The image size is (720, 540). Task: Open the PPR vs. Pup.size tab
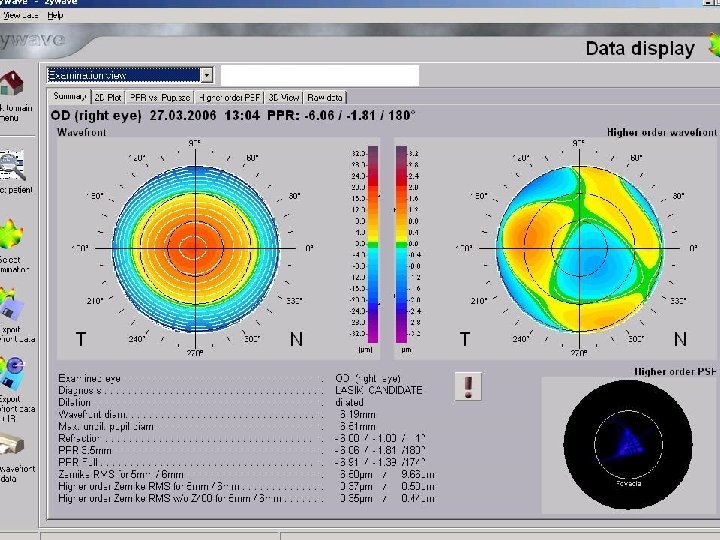[x=159, y=97]
